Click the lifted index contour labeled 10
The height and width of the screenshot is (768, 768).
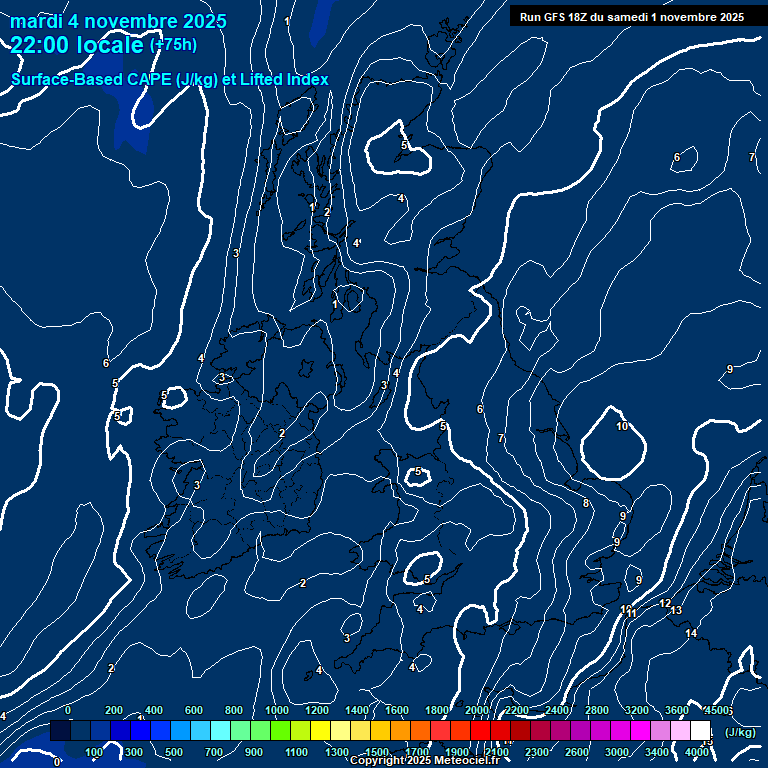click(622, 426)
